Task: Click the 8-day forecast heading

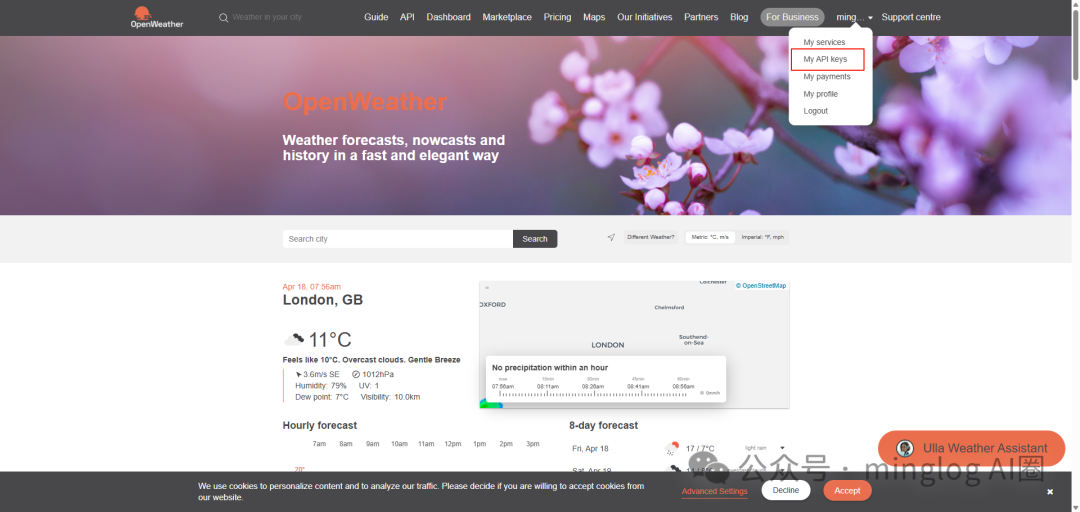Action: 603,426
